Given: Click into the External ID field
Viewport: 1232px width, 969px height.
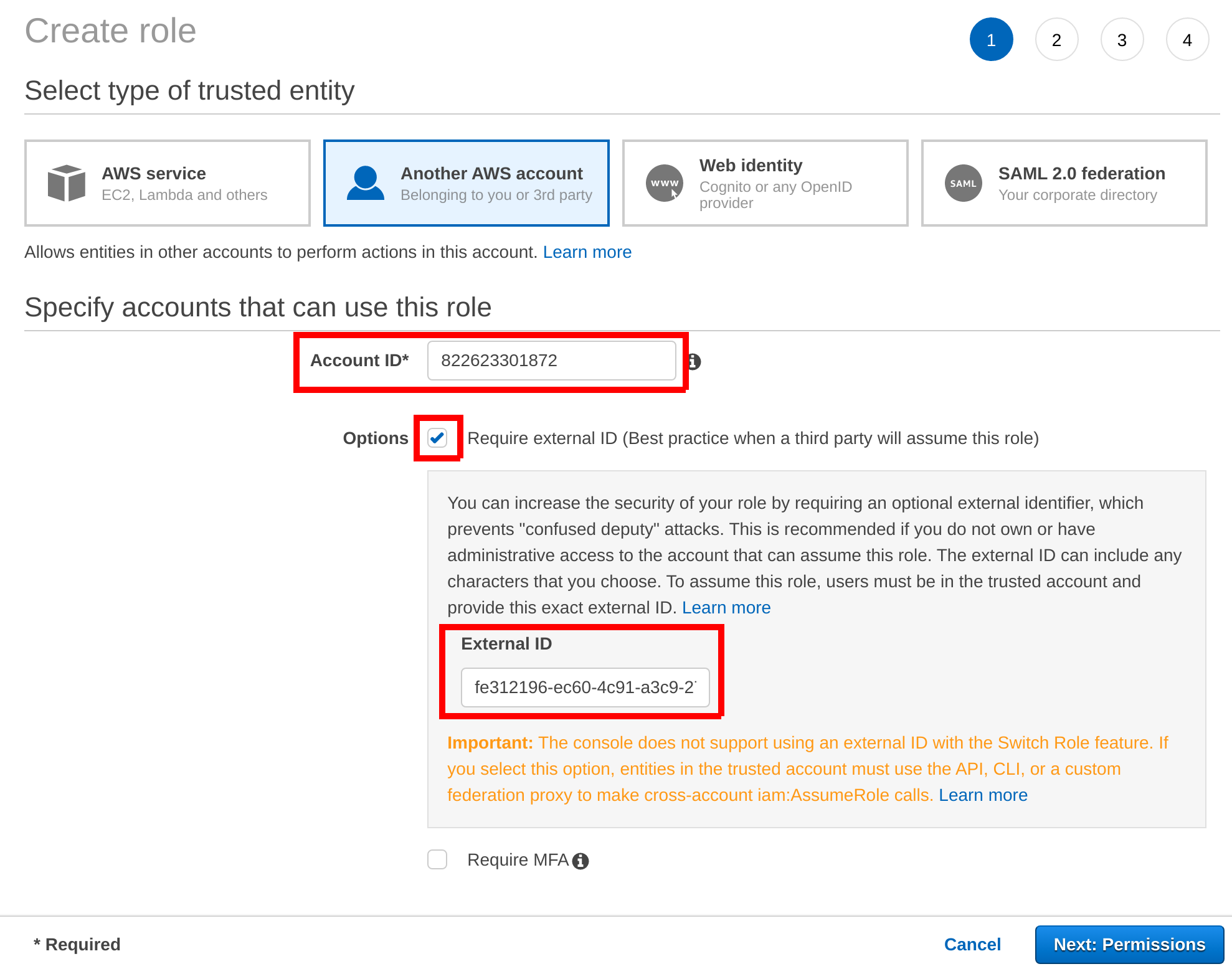Looking at the screenshot, I should [x=584, y=688].
